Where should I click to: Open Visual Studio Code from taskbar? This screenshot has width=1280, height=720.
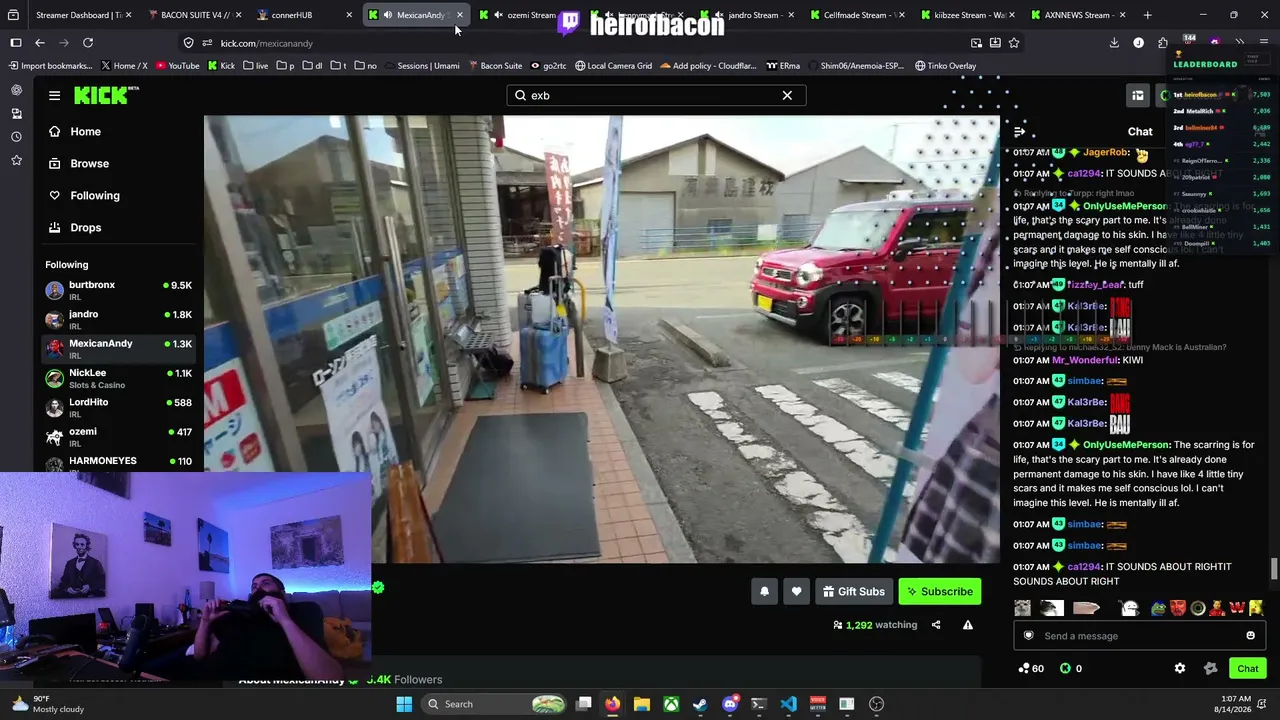pyautogui.click(x=788, y=704)
